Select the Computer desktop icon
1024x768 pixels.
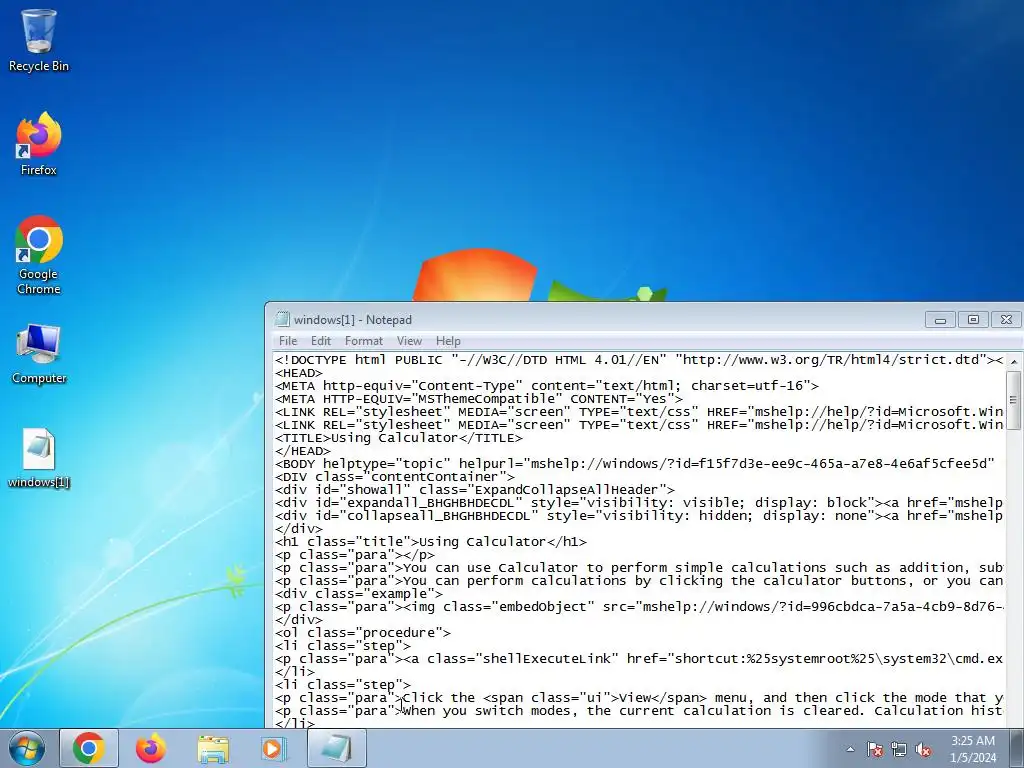point(39,355)
